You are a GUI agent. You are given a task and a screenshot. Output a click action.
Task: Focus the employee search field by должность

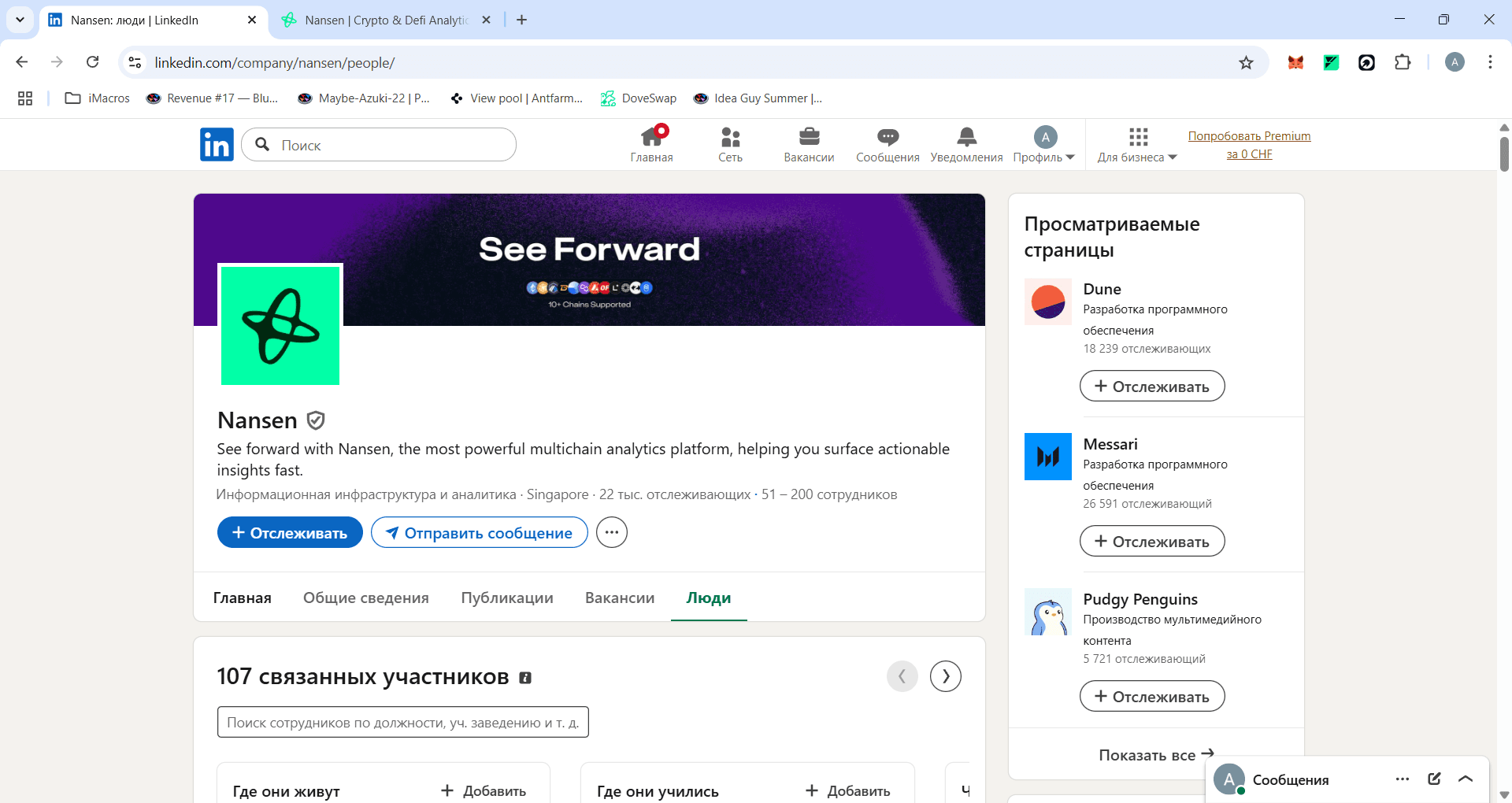point(403,723)
